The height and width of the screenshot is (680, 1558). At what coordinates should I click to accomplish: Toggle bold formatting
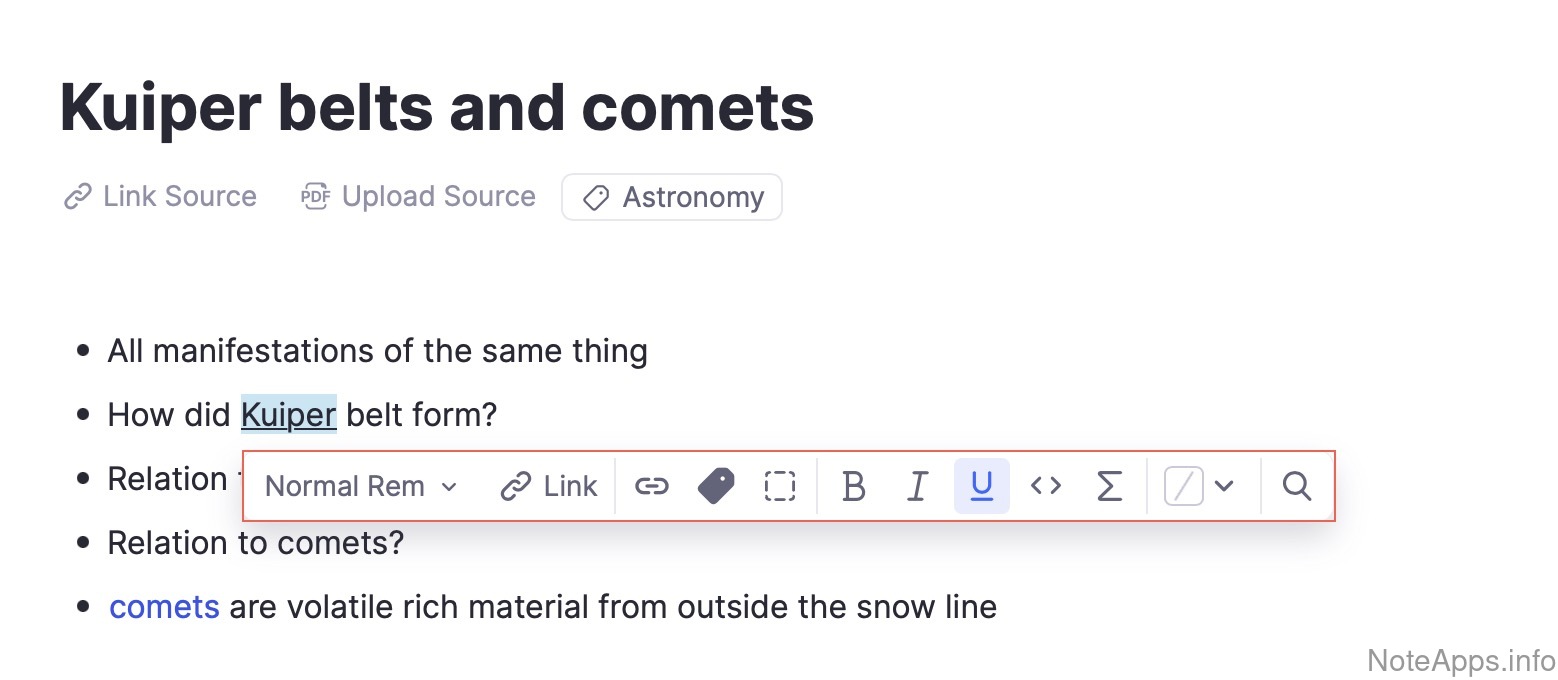(853, 486)
